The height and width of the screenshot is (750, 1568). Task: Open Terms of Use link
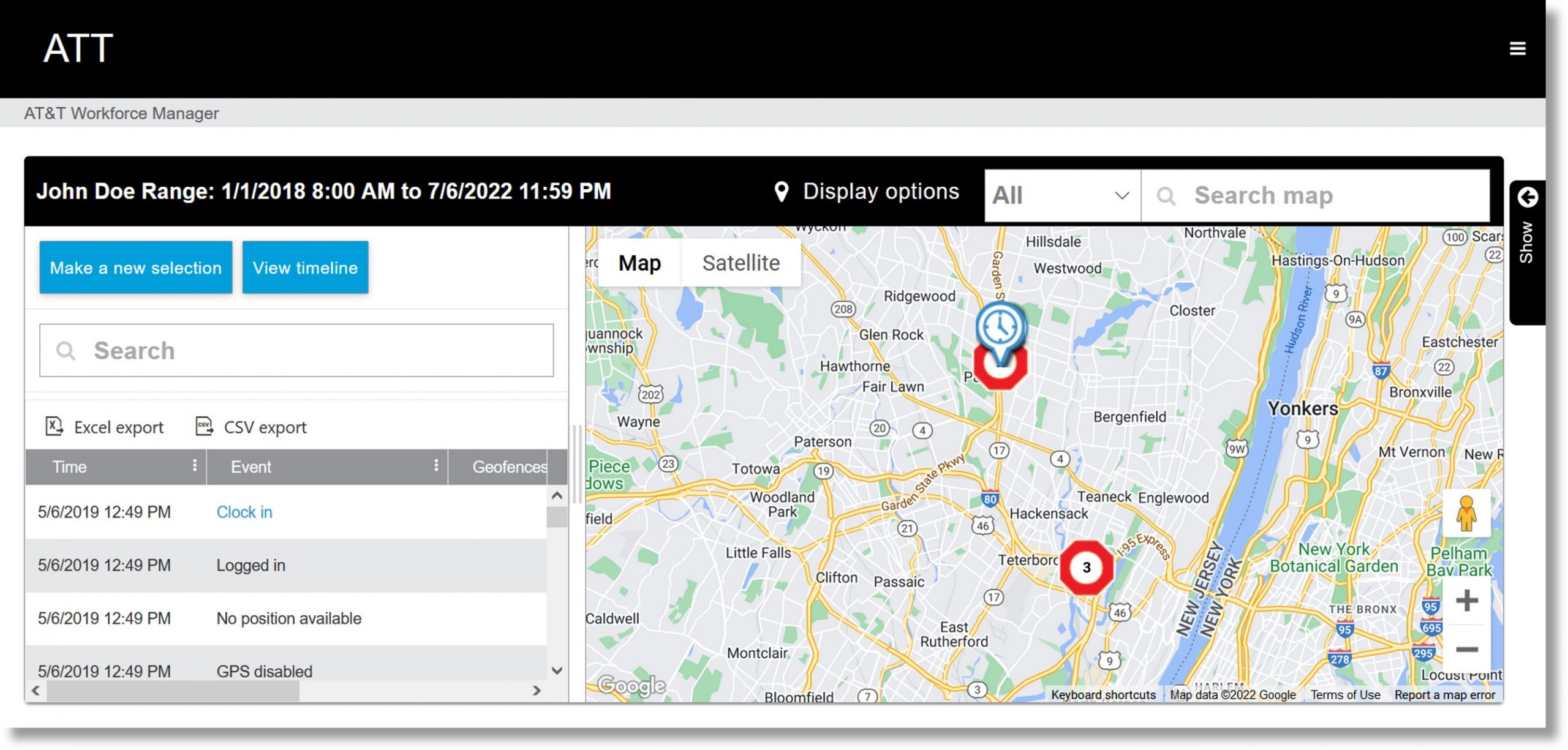[1345, 694]
